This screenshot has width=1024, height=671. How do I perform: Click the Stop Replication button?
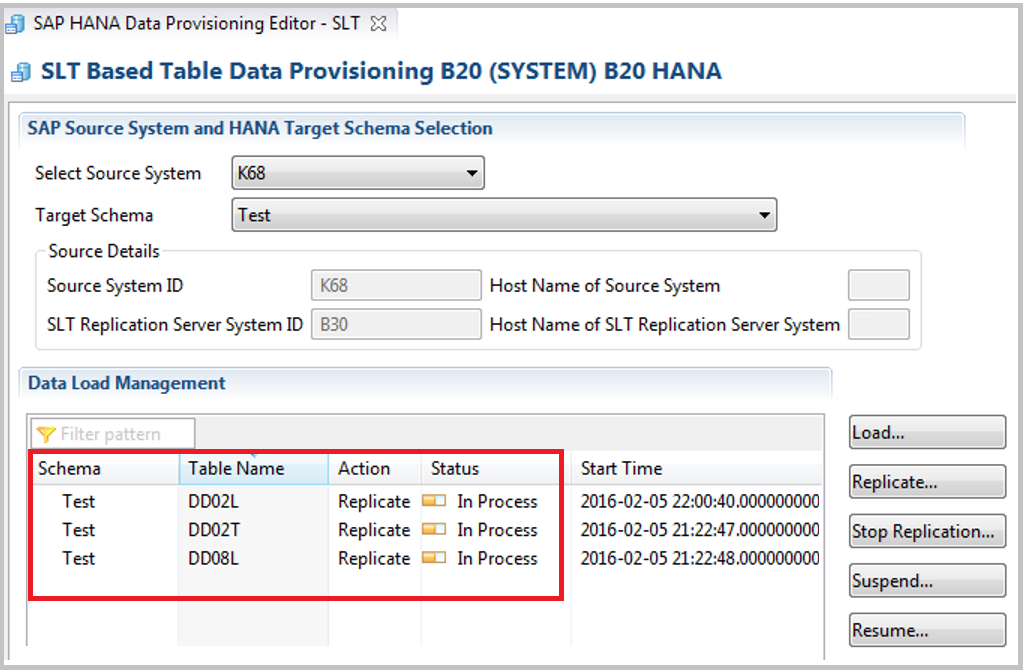pos(926,531)
